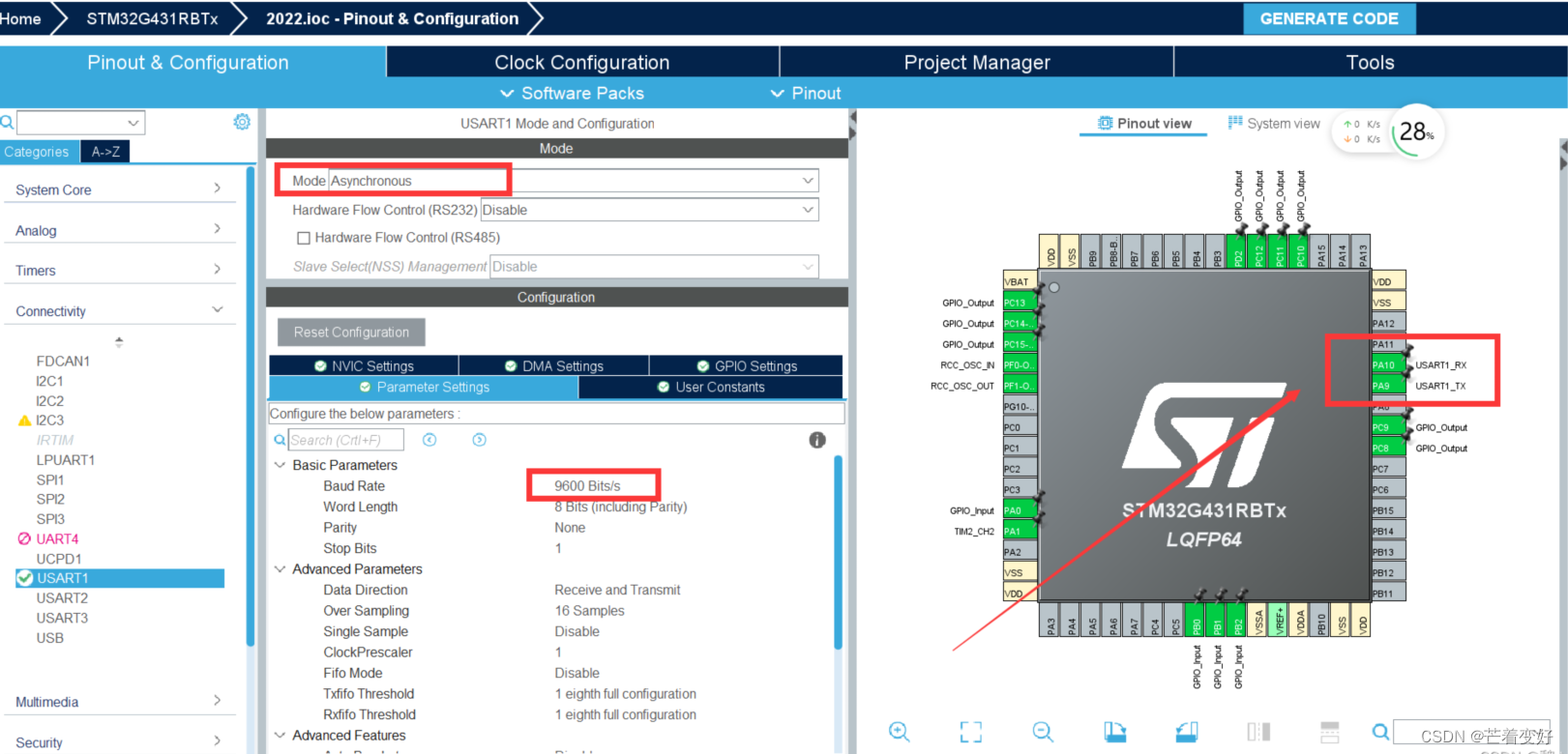
Task: Expand the Pinout menu
Action: pyautogui.click(x=806, y=93)
